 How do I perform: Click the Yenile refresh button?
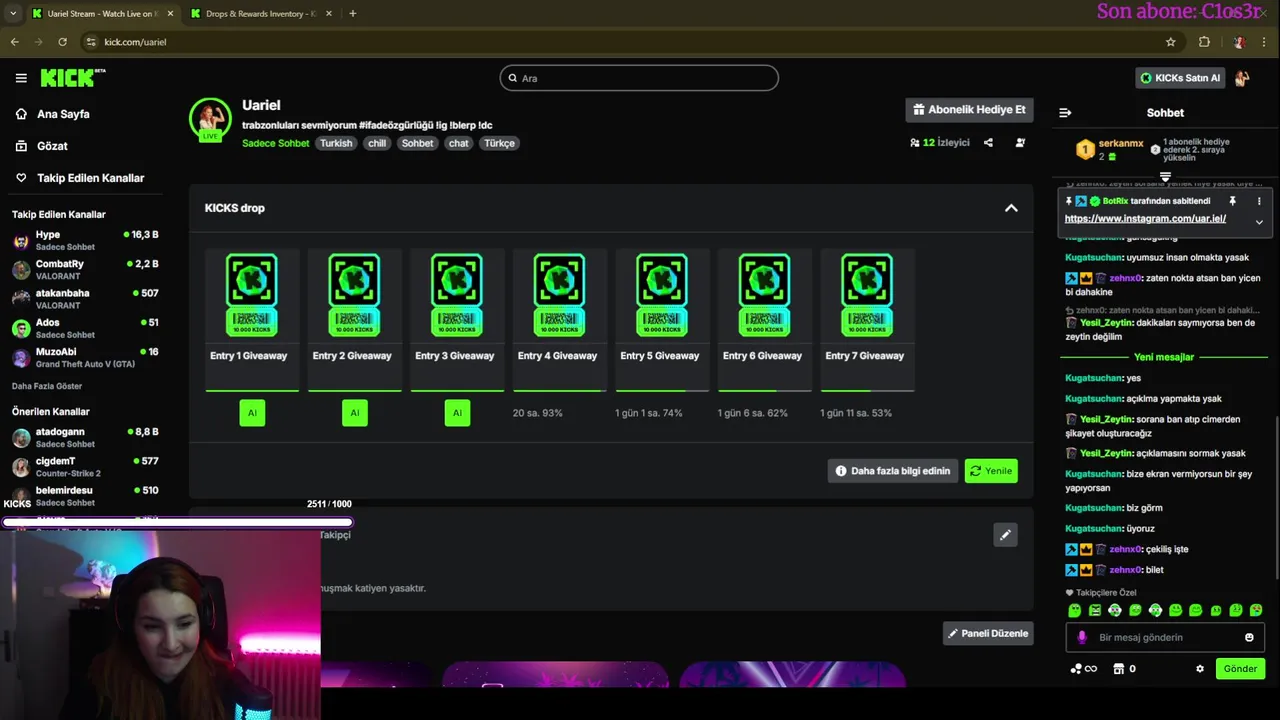(x=991, y=471)
